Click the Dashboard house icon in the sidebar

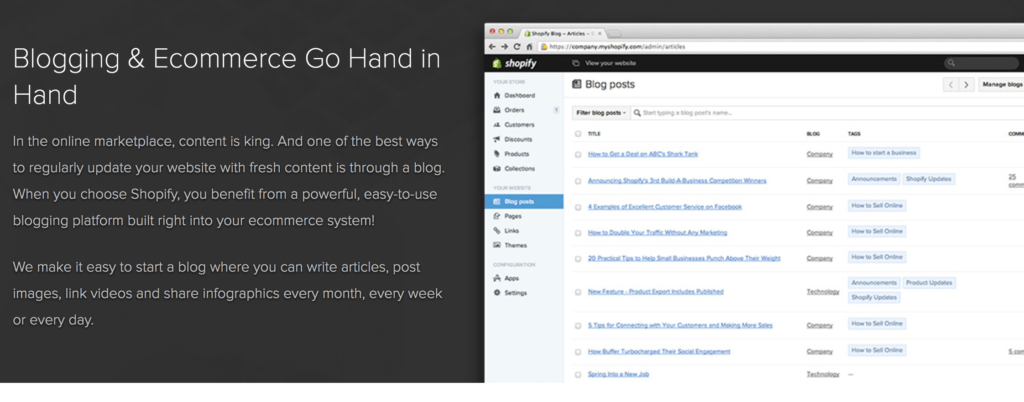[x=497, y=95]
